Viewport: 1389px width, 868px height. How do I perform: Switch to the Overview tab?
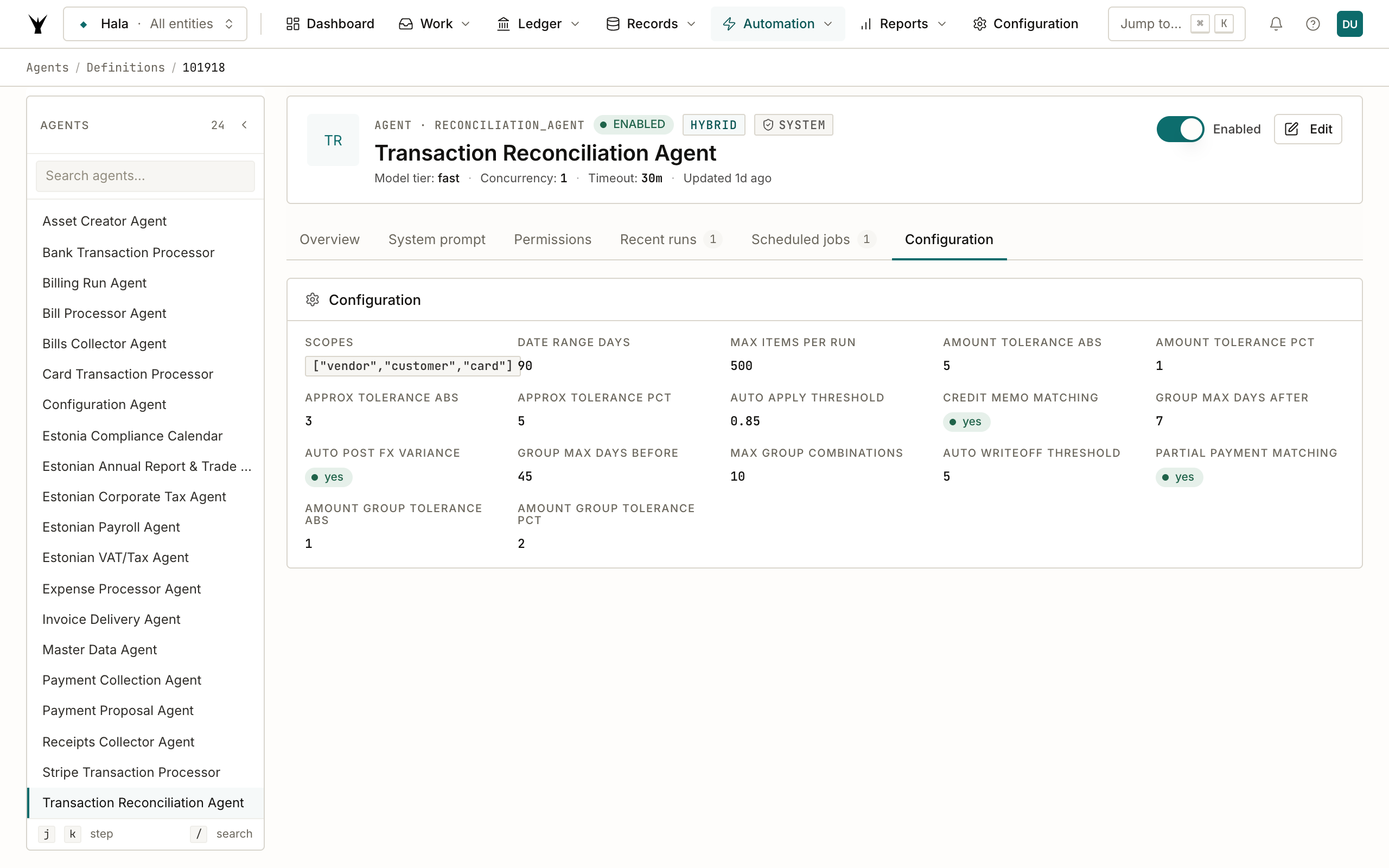click(329, 239)
